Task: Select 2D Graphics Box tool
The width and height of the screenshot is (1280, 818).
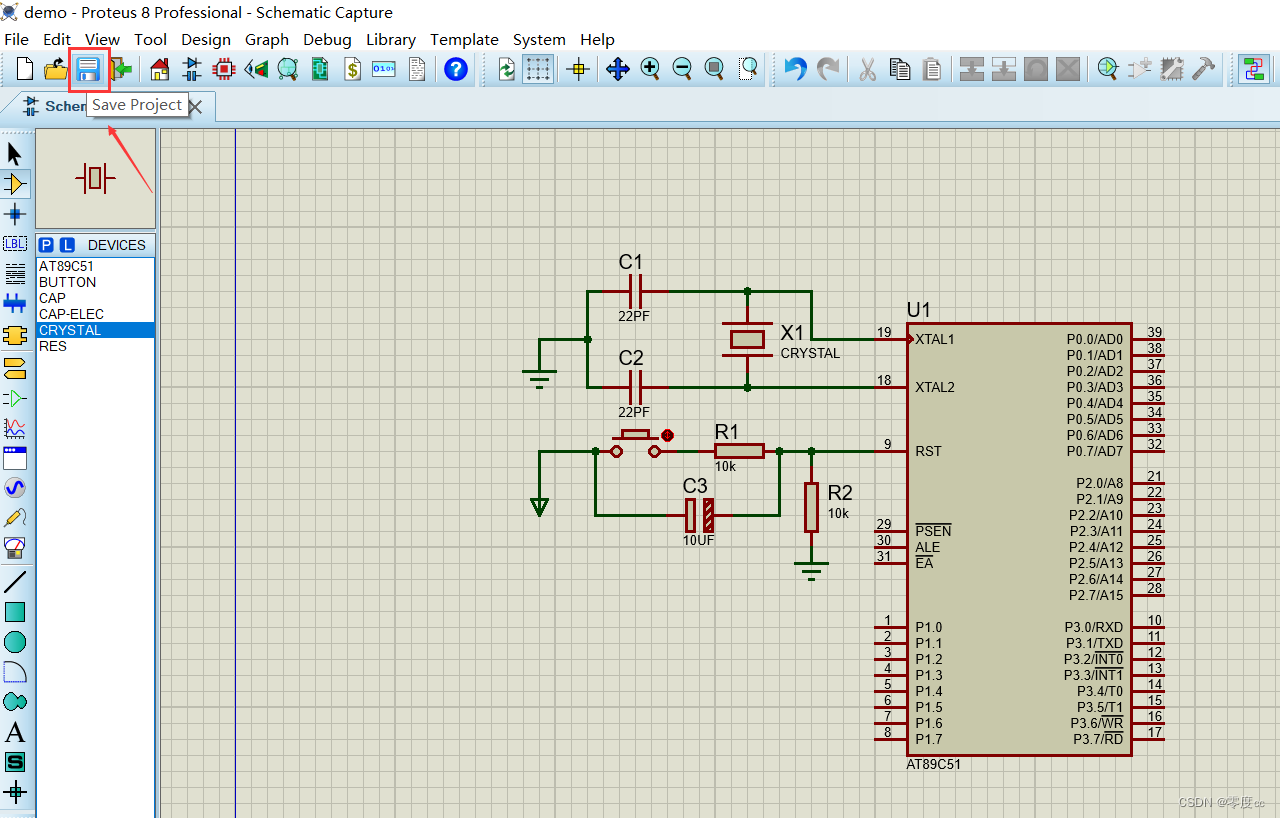Action: (x=15, y=612)
